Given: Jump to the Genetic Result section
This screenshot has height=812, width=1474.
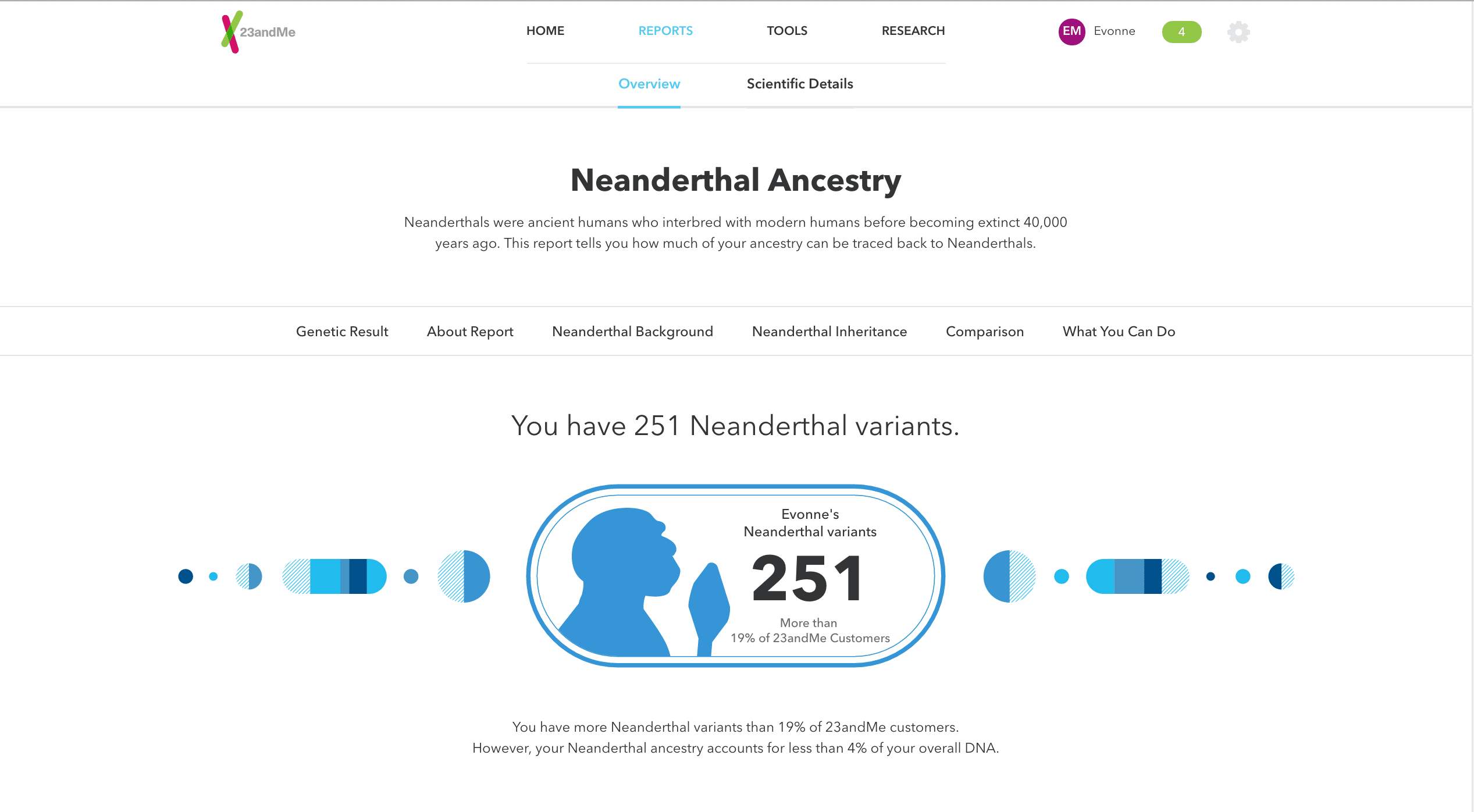Looking at the screenshot, I should (x=342, y=332).
